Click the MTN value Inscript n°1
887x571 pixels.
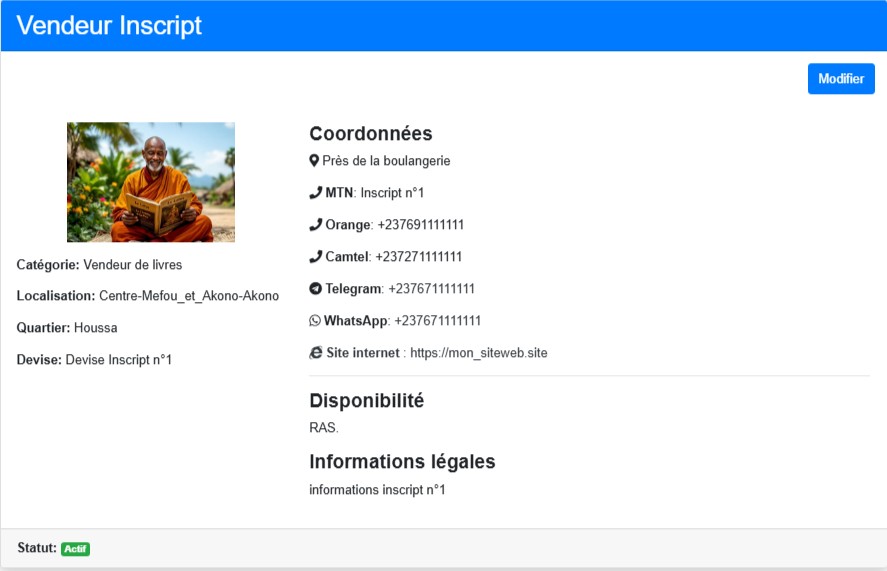392,193
